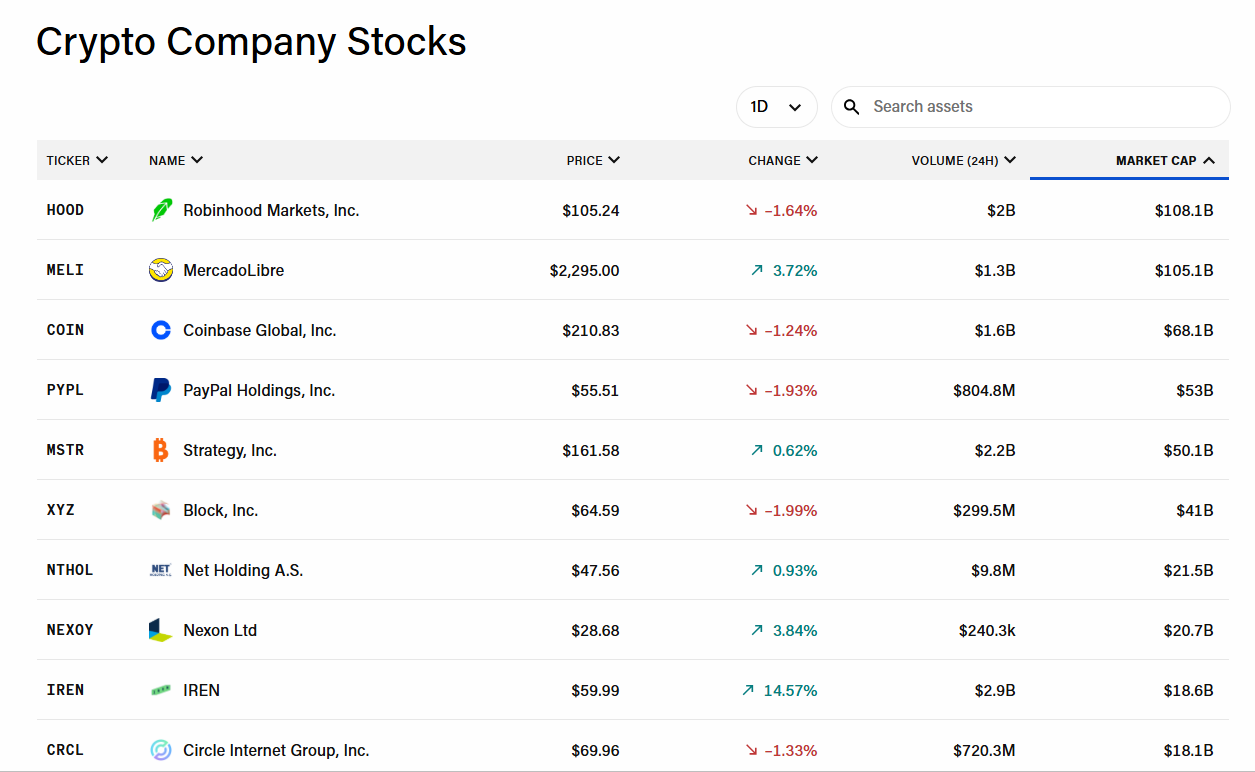
Task: Click the Nexon Ltd logo icon
Action: (161, 630)
